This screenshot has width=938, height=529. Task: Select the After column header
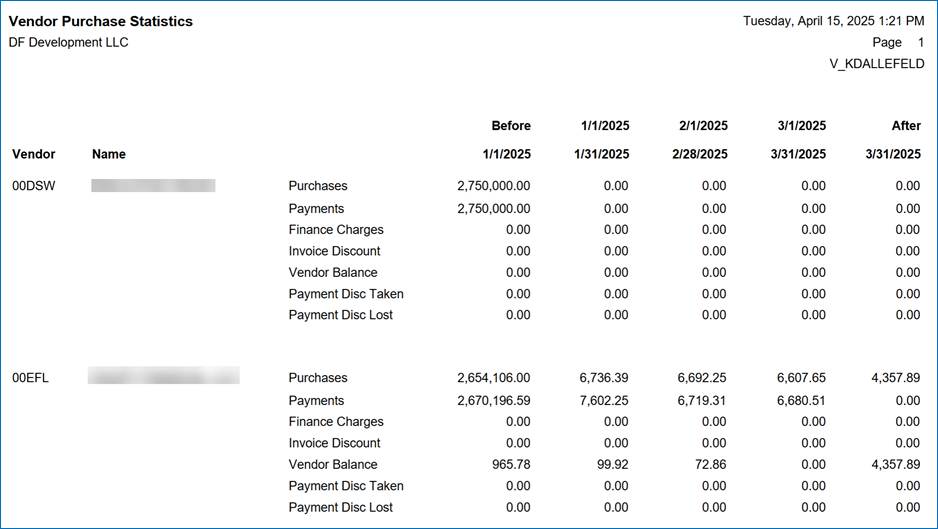(x=906, y=126)
